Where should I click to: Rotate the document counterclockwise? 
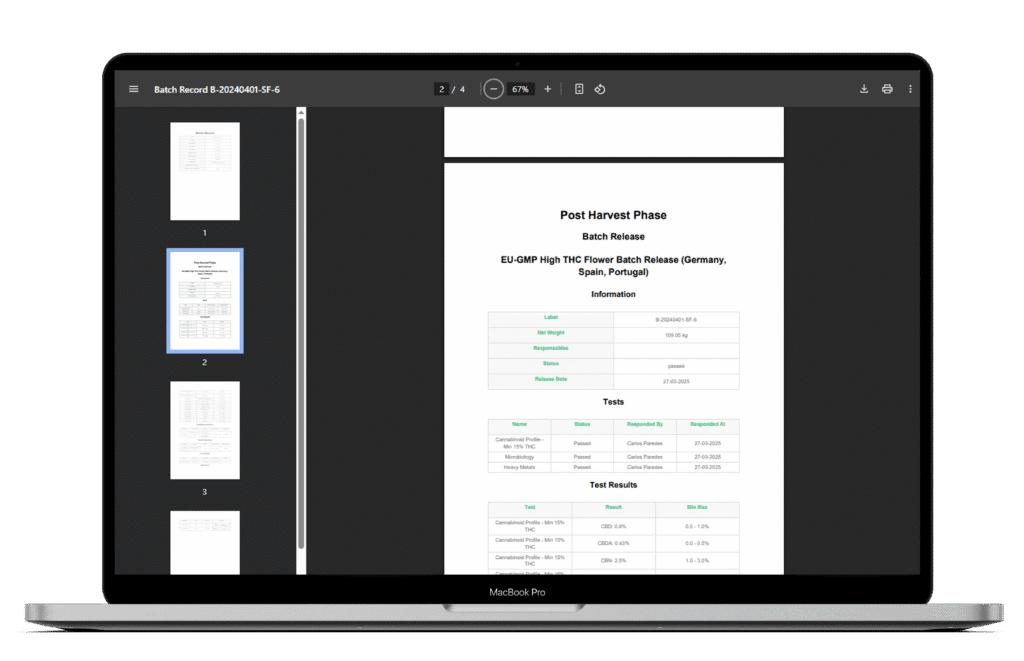tap(600, 89)
